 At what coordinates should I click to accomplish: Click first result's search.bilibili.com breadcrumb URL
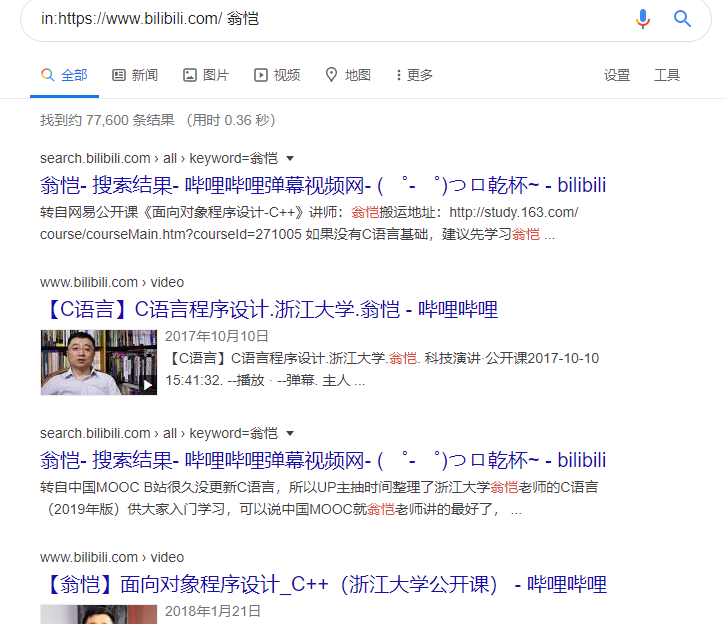point(159,158)
